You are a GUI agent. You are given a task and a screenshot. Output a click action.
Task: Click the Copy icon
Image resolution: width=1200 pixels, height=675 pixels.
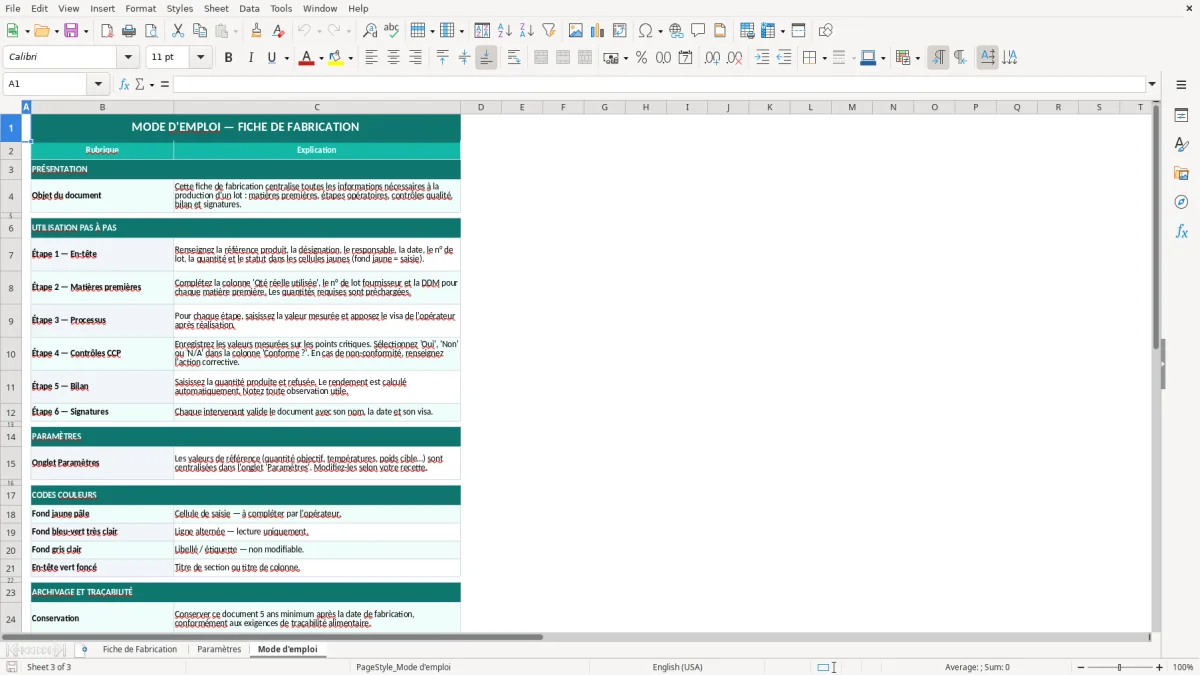(200, 31)
